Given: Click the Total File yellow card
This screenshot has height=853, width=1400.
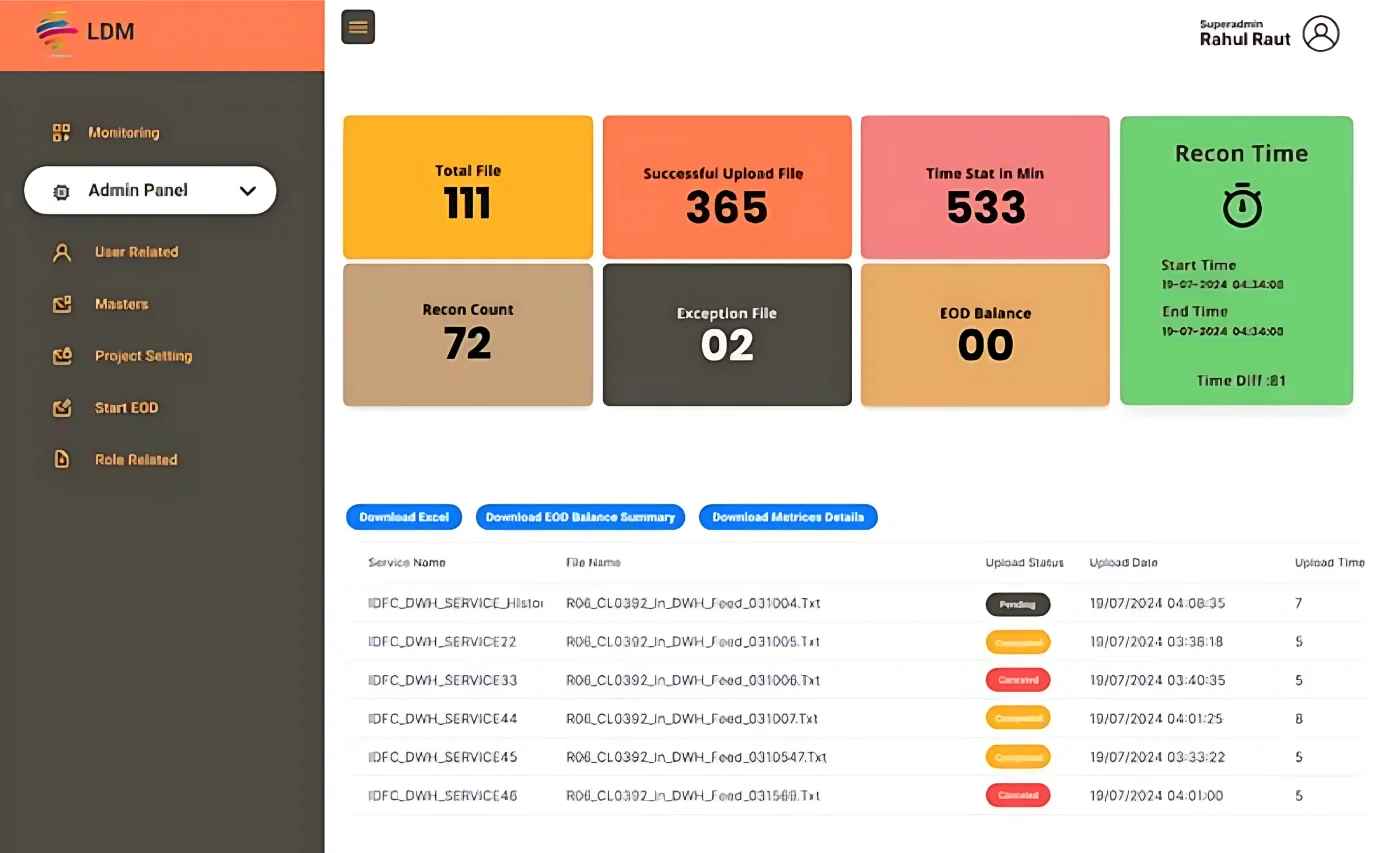Looking at the screenshot, I should point(468,188).
